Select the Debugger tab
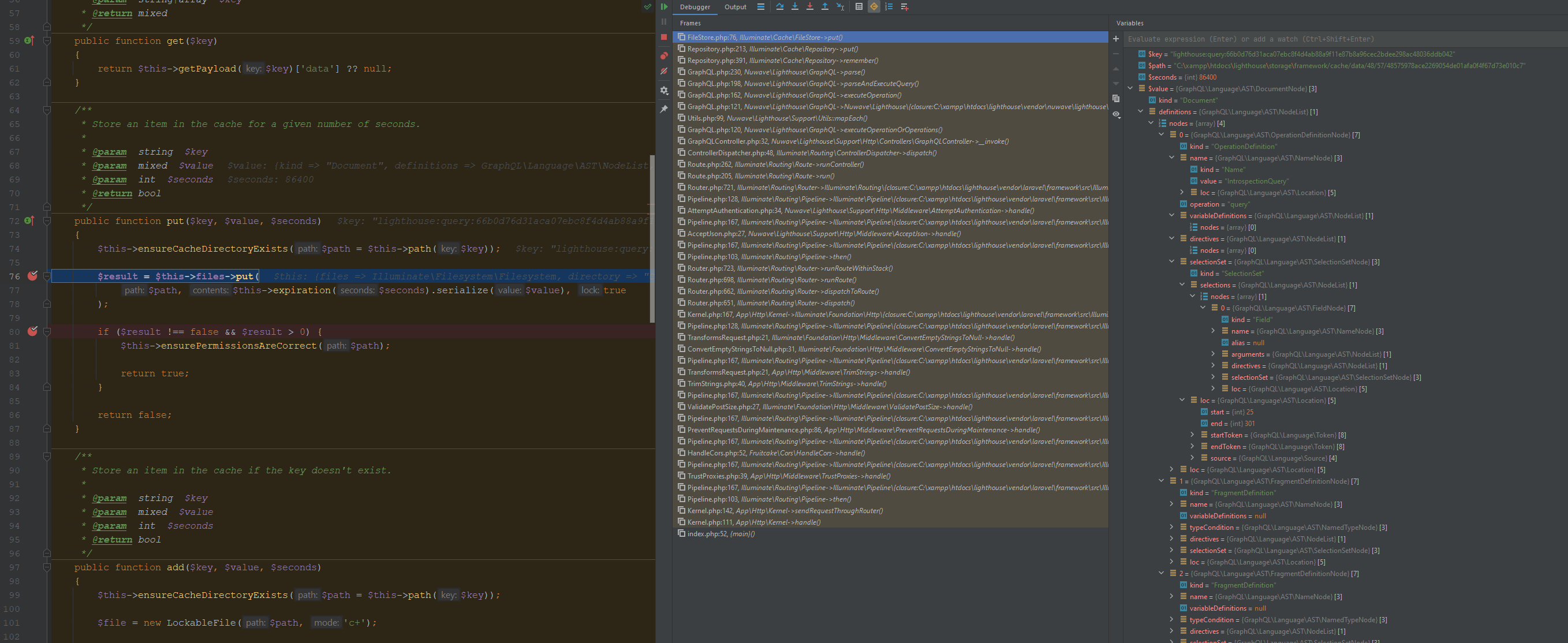 (x=695, y=7)
